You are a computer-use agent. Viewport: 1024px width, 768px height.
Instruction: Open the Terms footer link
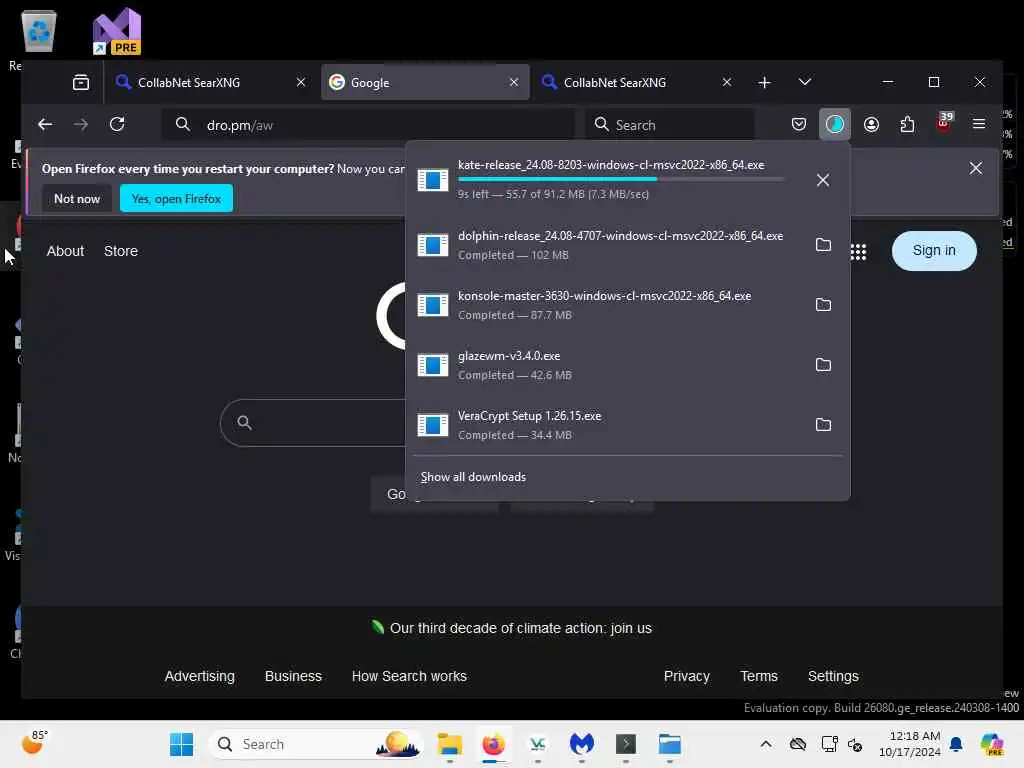(x=759, y=677)
